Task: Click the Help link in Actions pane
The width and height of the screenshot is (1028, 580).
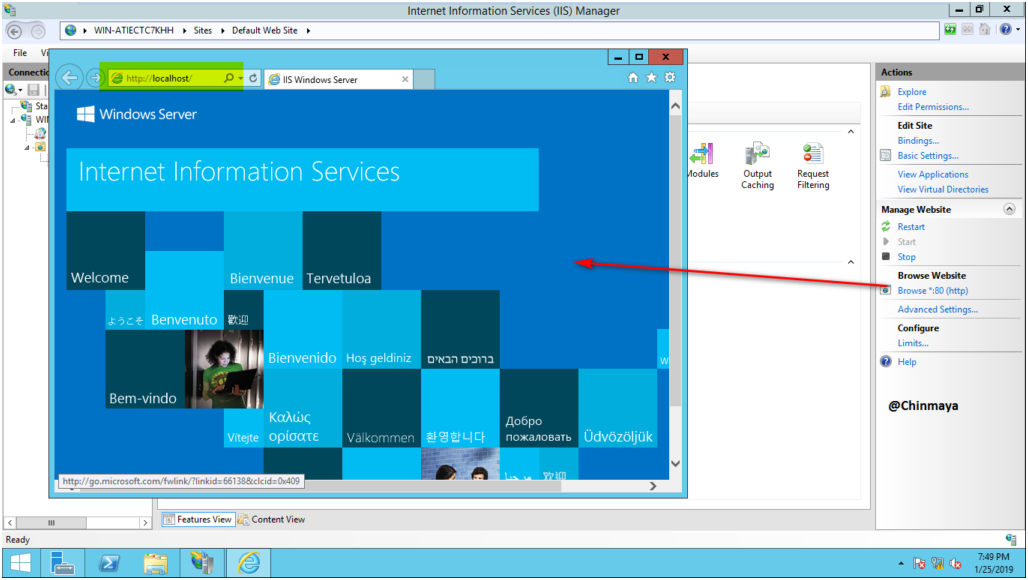Action: [x=907, y=362]
